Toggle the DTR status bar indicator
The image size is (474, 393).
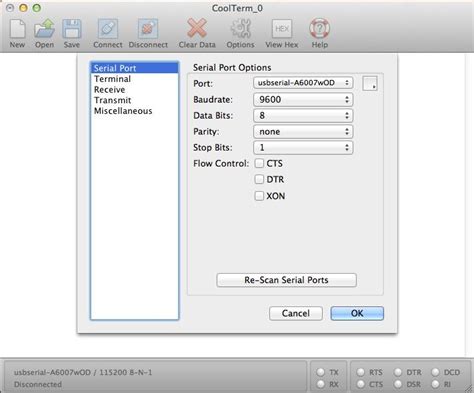(398, 372)
